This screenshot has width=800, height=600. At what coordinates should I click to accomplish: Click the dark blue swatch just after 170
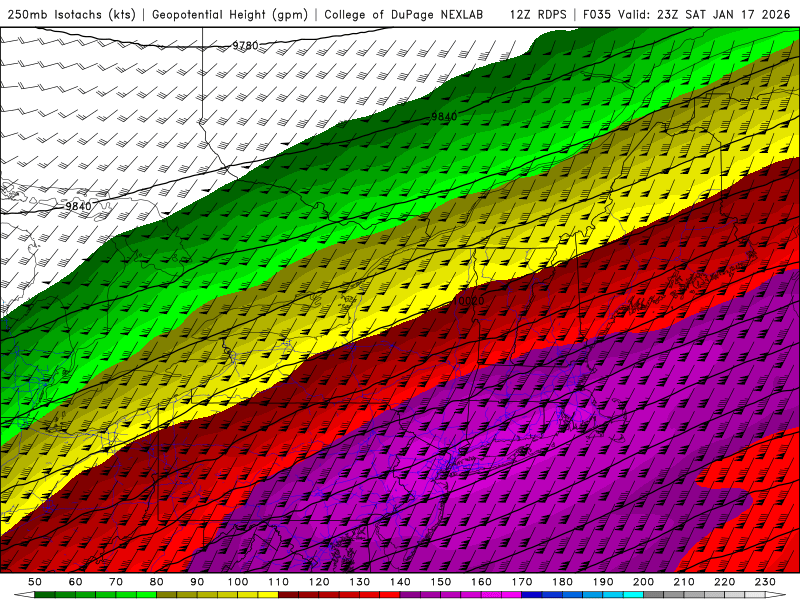(x=532, y=595)
